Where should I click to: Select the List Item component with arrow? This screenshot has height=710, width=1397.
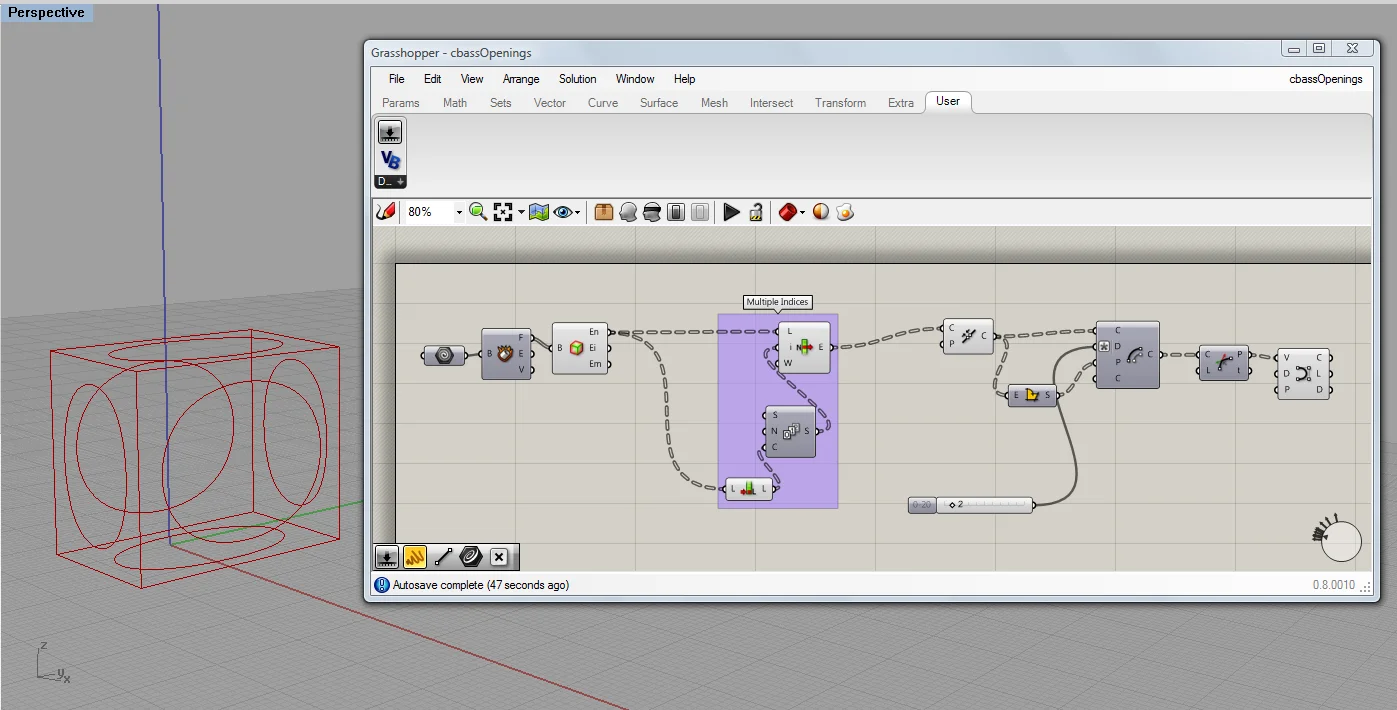(x=804, y=348)
